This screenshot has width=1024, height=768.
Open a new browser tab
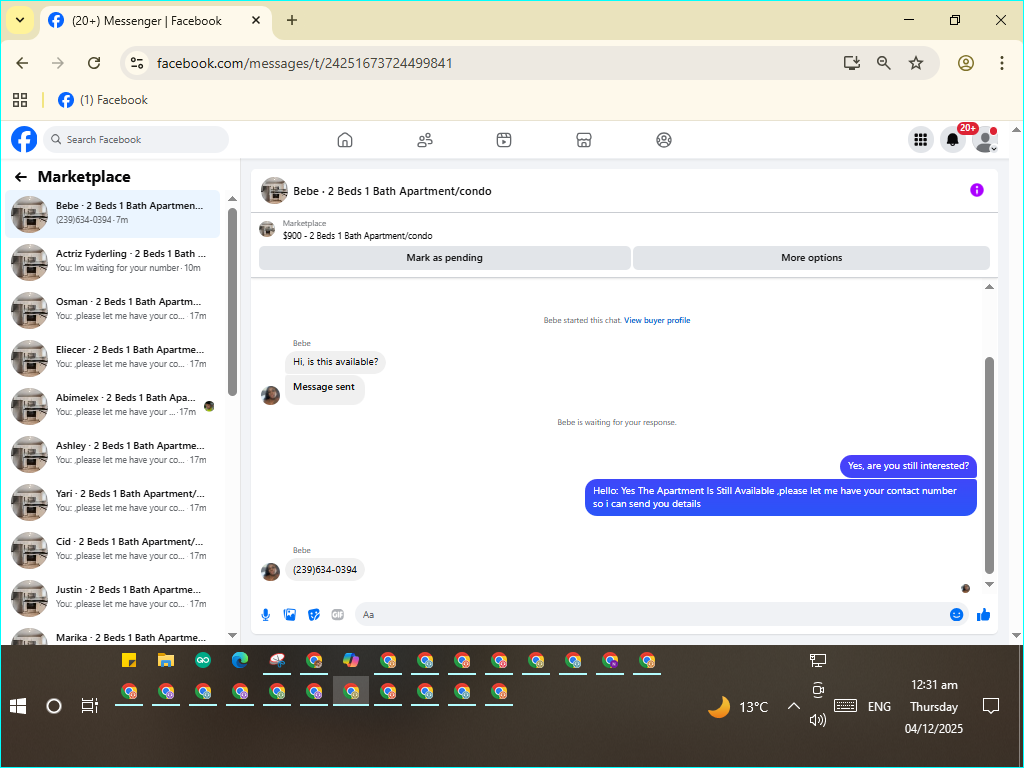click(292, 20)
